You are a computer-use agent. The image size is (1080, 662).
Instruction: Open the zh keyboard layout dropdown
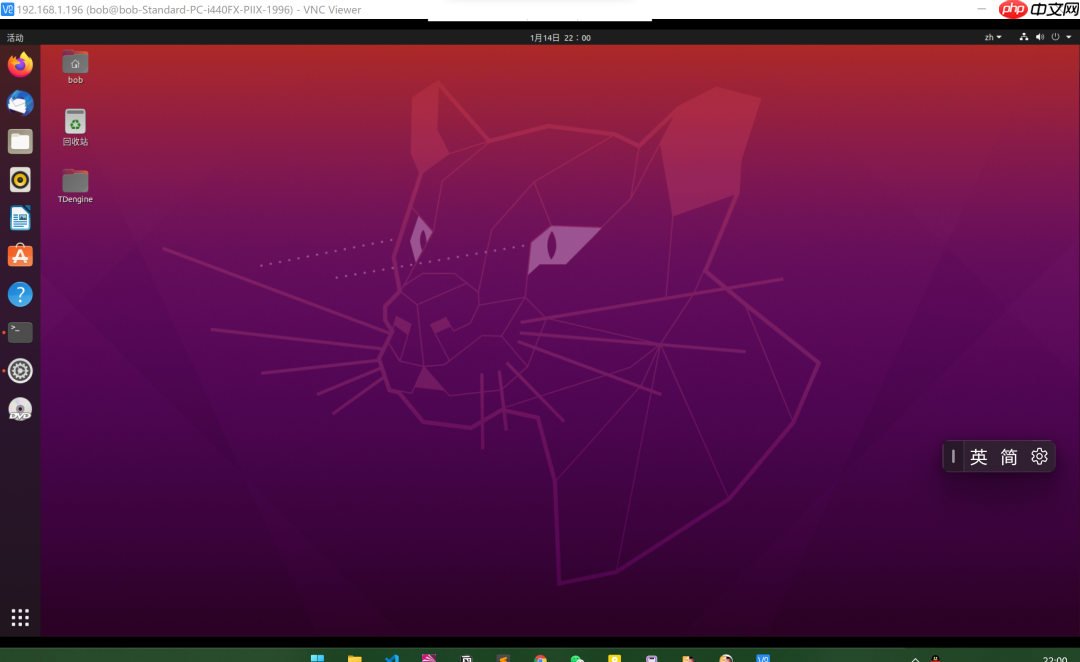click(x=991, y=37)
